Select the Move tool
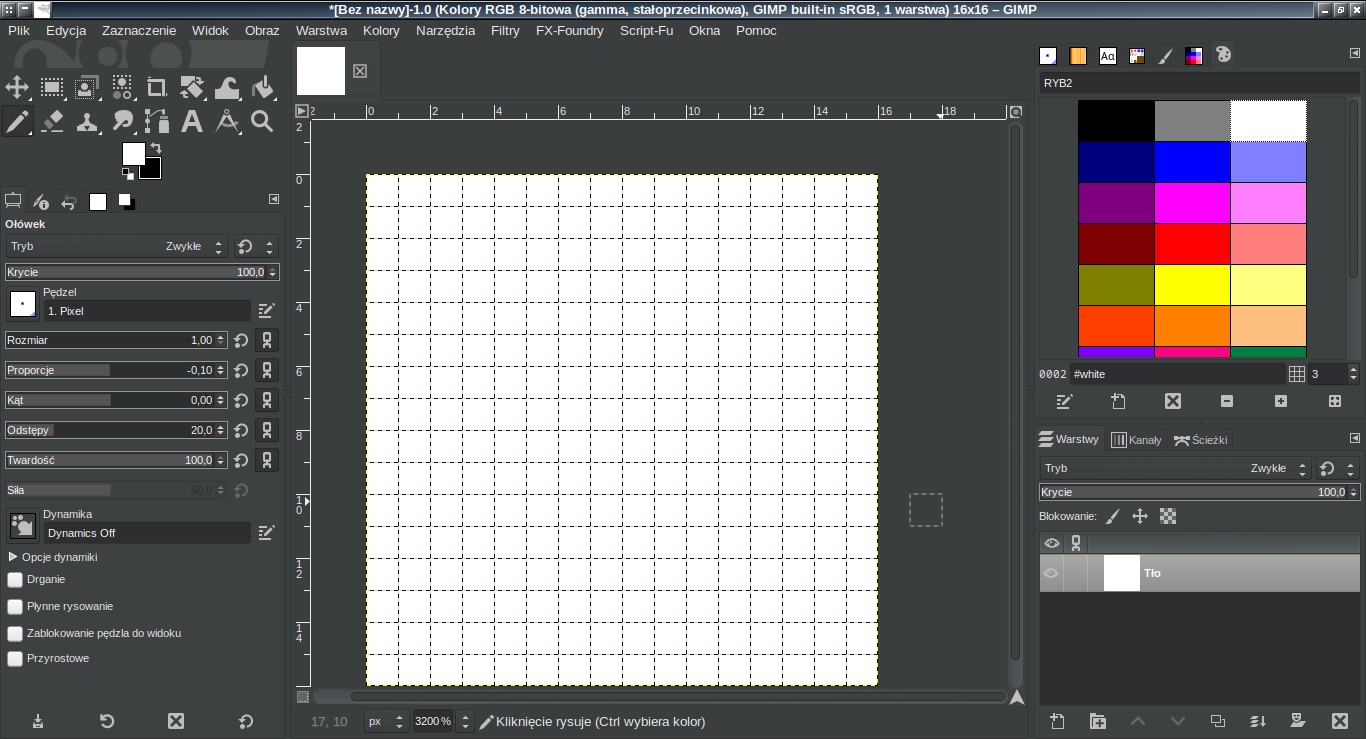 pos(17,87)
